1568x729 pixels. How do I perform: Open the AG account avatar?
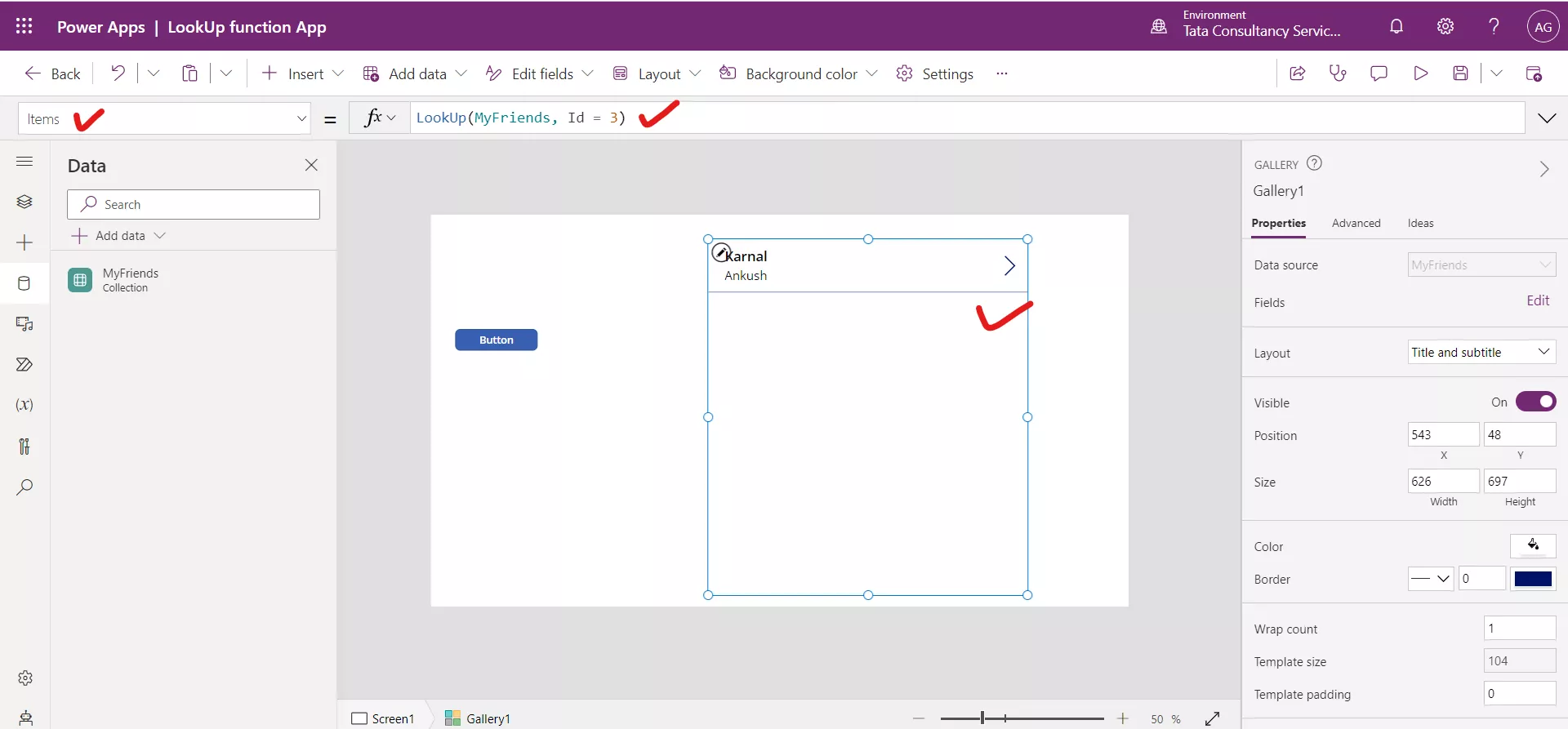coord(1543,26)
